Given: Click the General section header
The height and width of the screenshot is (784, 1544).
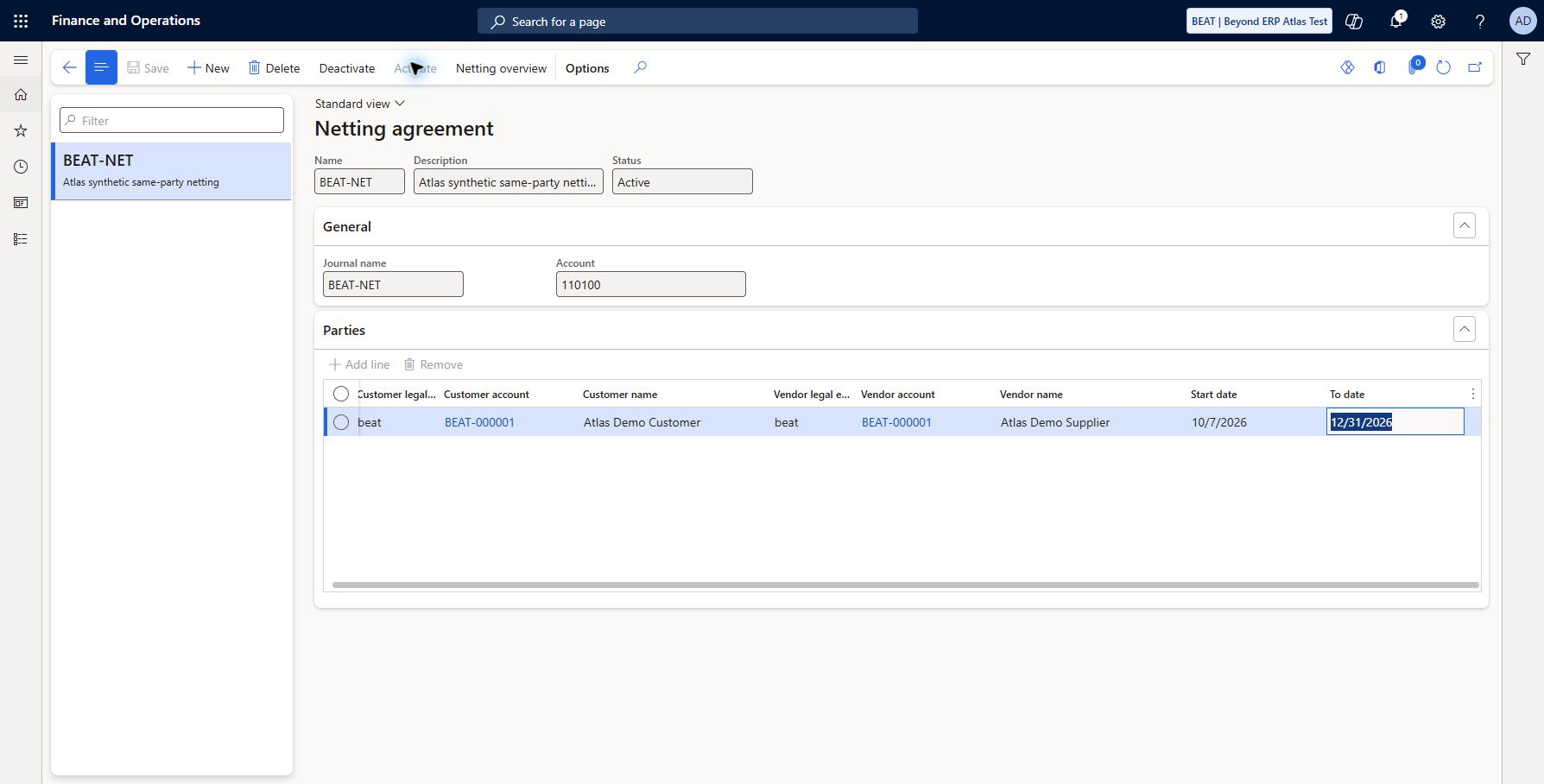Looking at the screenshot, I should coord(347,226).
